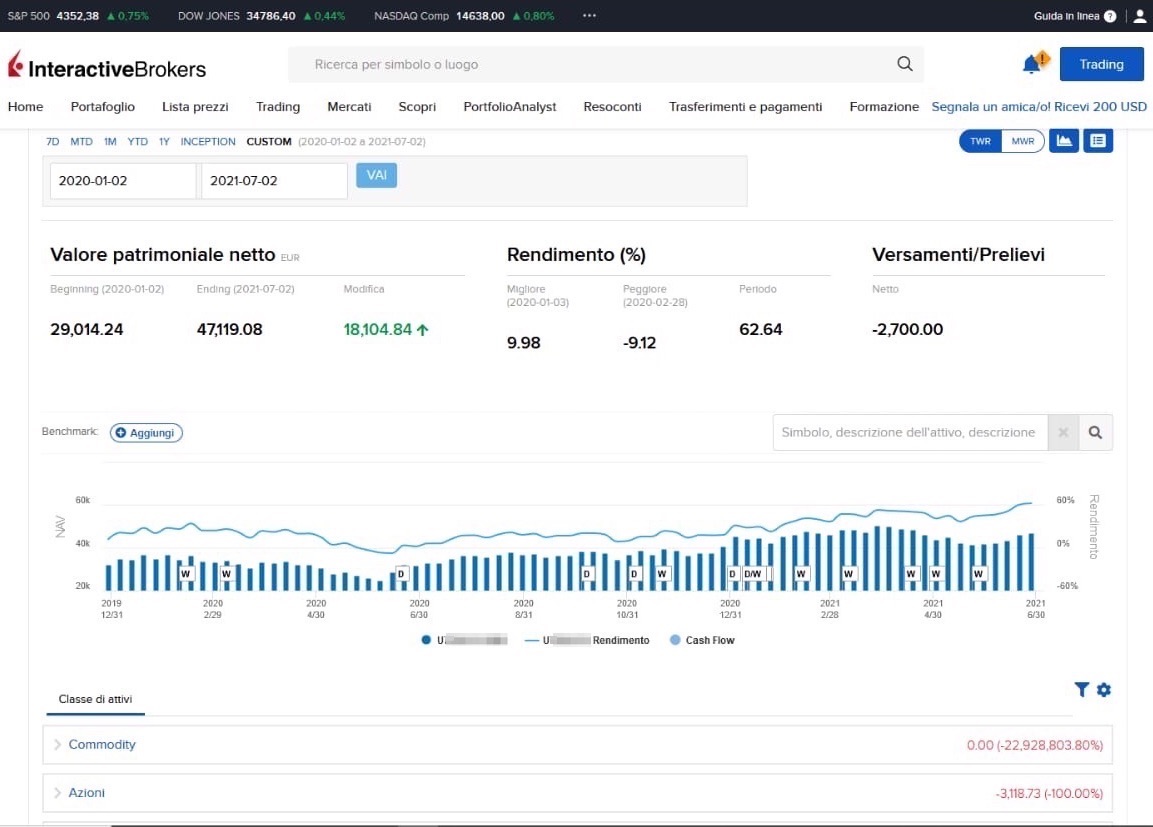Click the benchmark search magnifier button
Image resolution: width=1153 pixels, height=827 pixels.
pos(1095,433)
